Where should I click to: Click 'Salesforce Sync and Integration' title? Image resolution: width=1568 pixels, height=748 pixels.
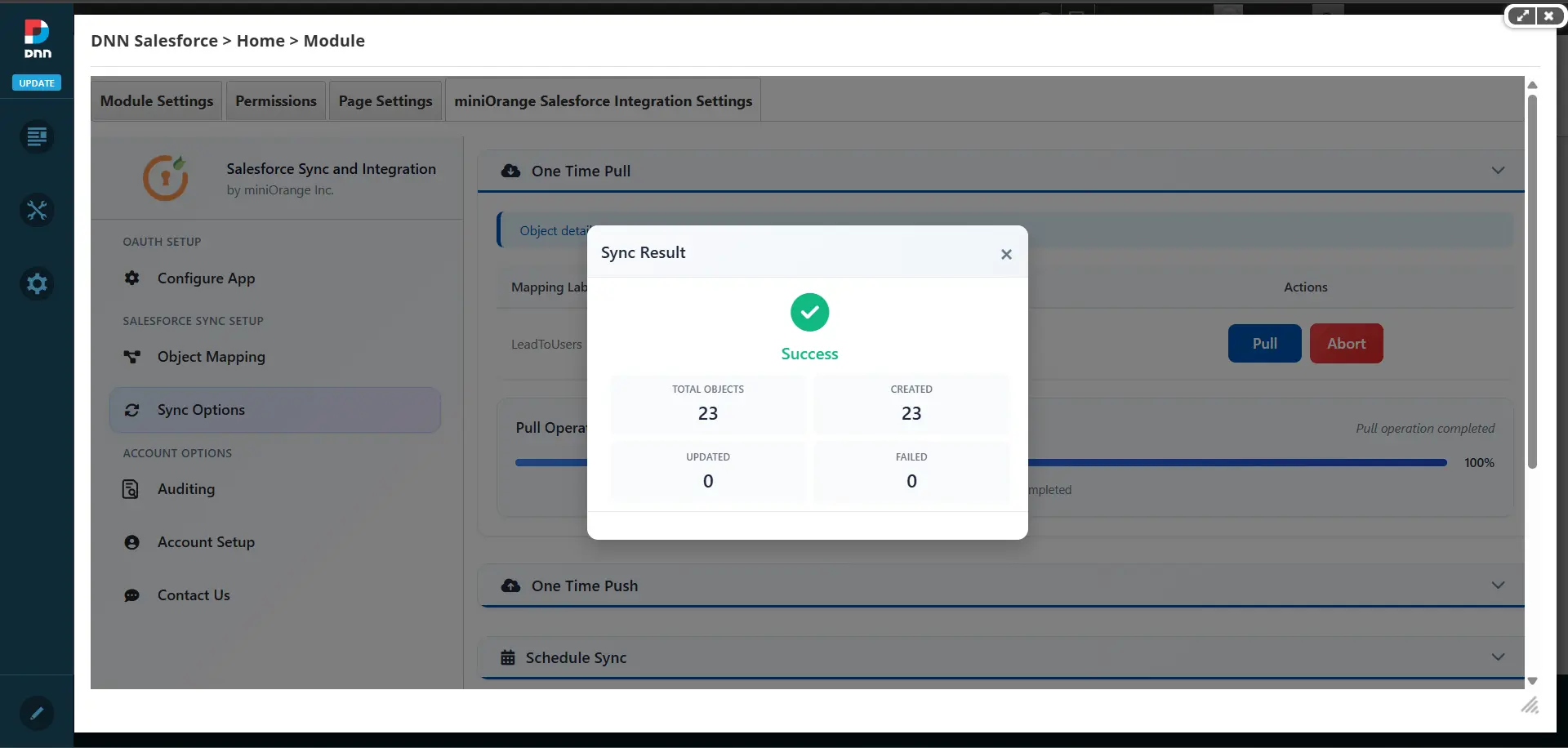[x=331, y=168]
